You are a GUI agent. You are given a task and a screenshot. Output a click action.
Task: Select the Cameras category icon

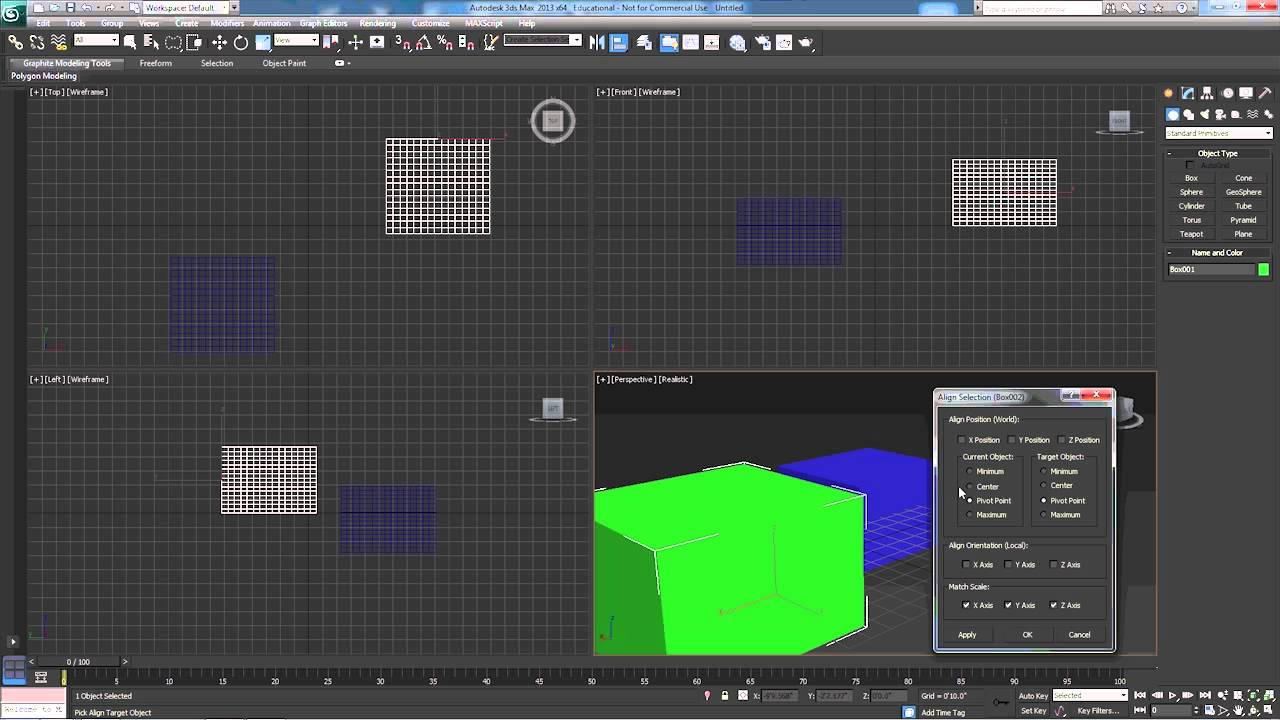1221,114
